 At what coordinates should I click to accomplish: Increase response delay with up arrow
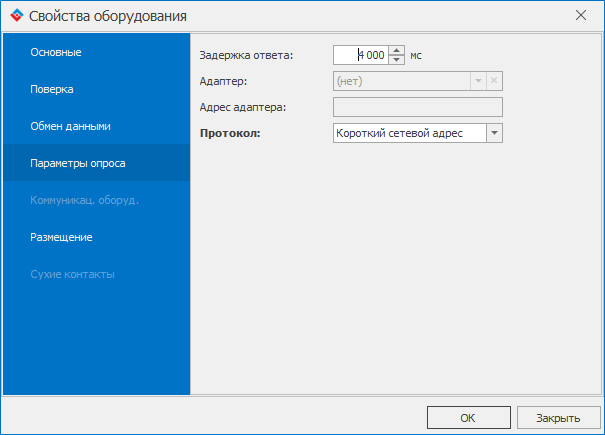pos(396,51)
